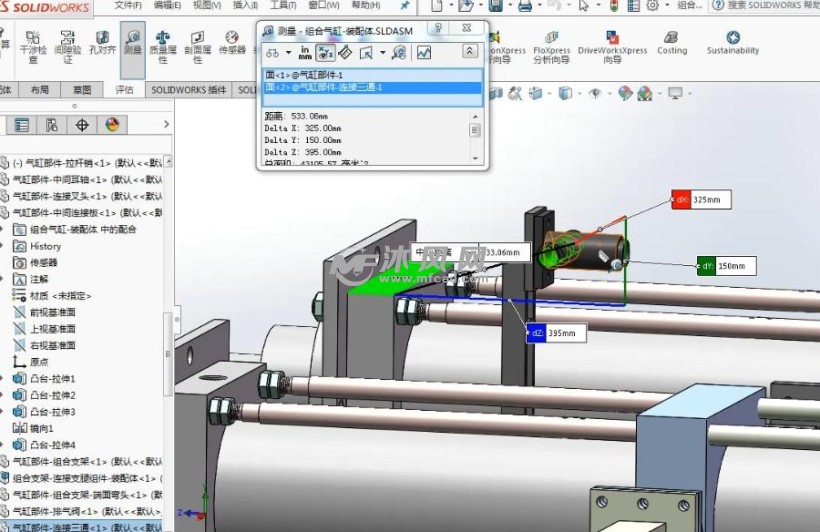
Task: Open the 窗口(W) menu
Action: click(324, 5)
